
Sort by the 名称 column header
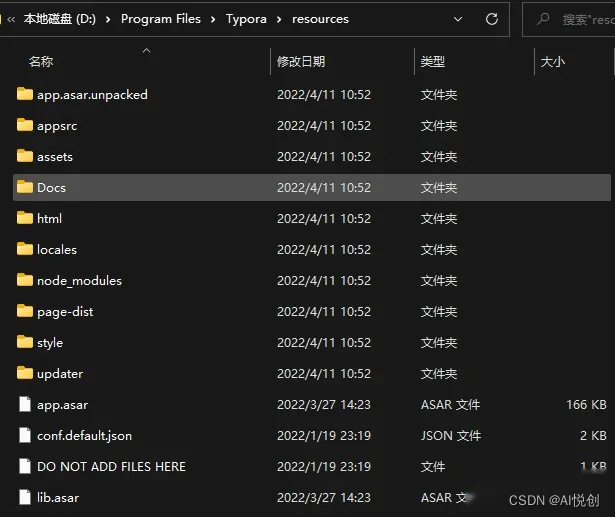(x=41, y=62)
